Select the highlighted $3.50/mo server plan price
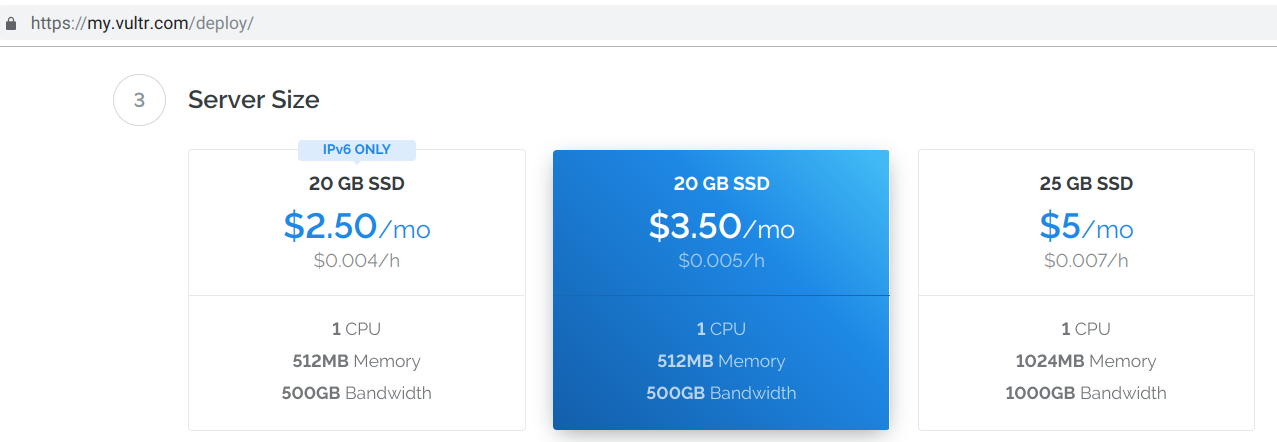This screenshot has height=442, width=1277. pos(721,227)
